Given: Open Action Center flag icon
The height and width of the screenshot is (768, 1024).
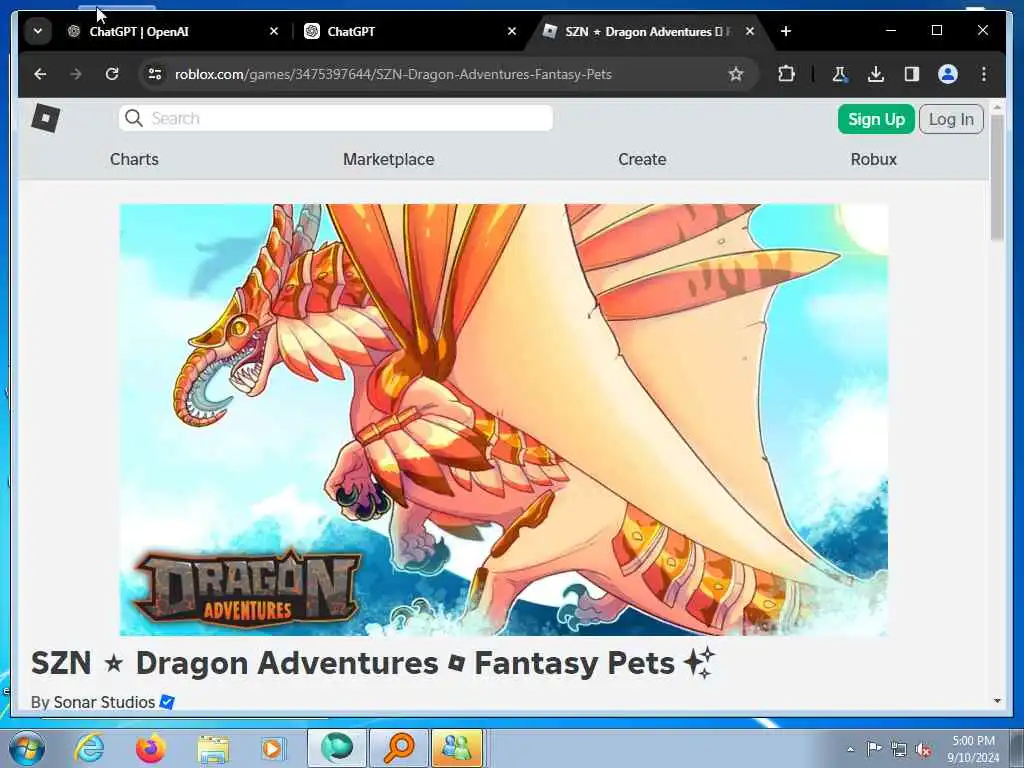Looking at the screenshot, I should (x=874, y=748).
